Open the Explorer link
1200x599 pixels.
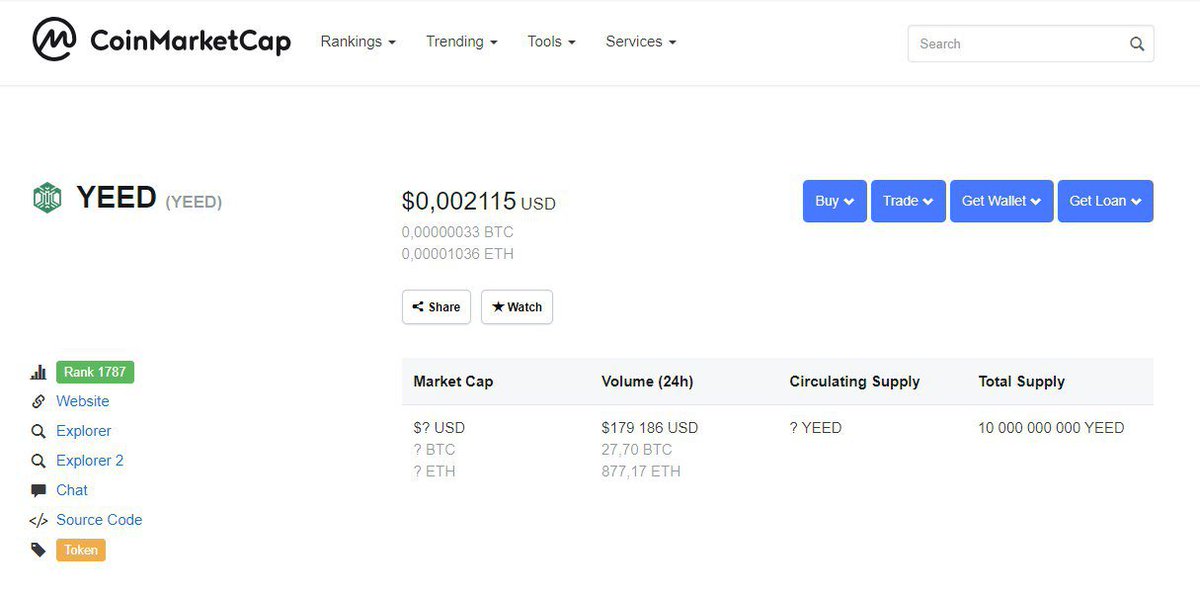[84, 431]
